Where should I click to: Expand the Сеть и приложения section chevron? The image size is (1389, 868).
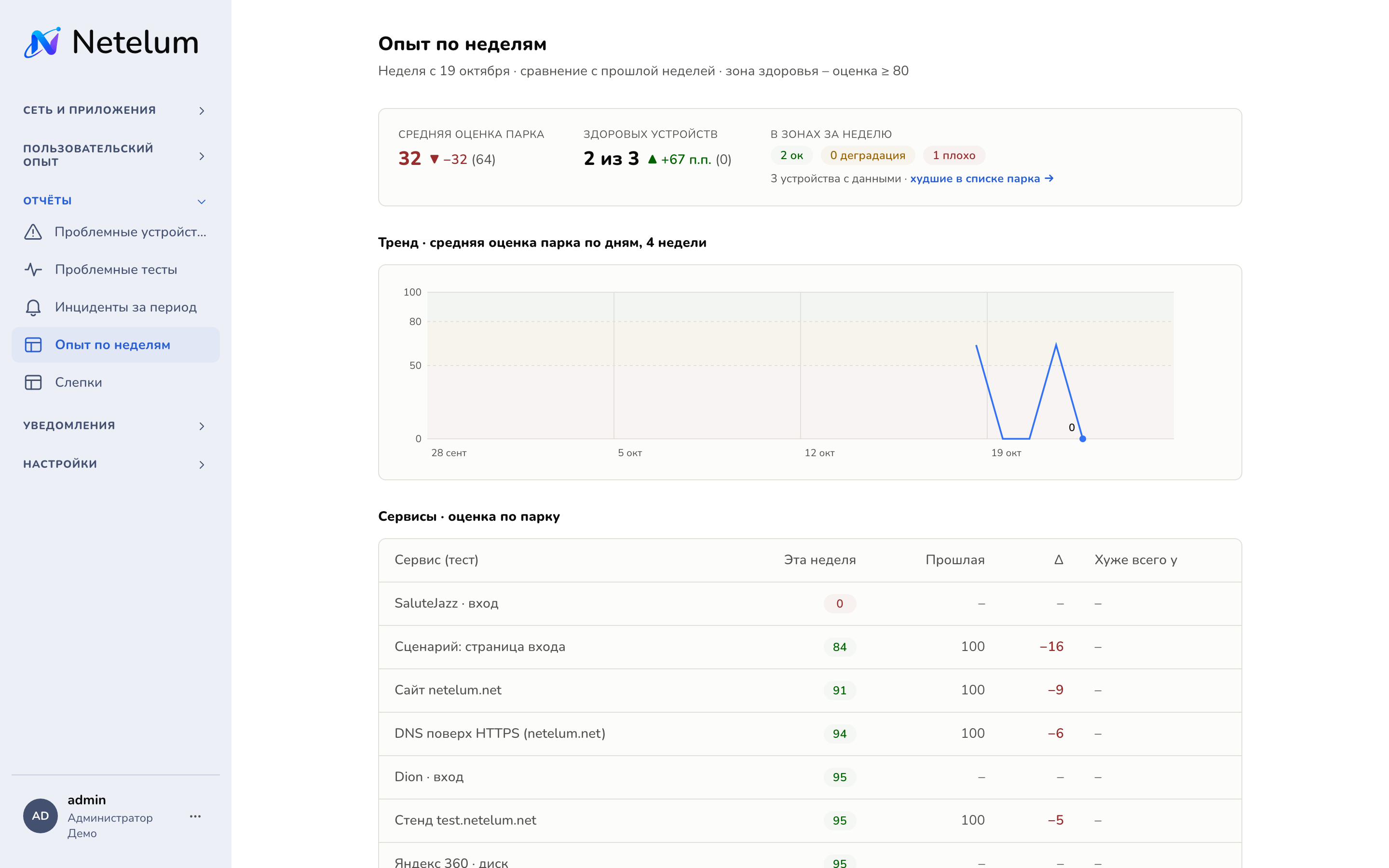pyautogui.click(x=202, y=111)
